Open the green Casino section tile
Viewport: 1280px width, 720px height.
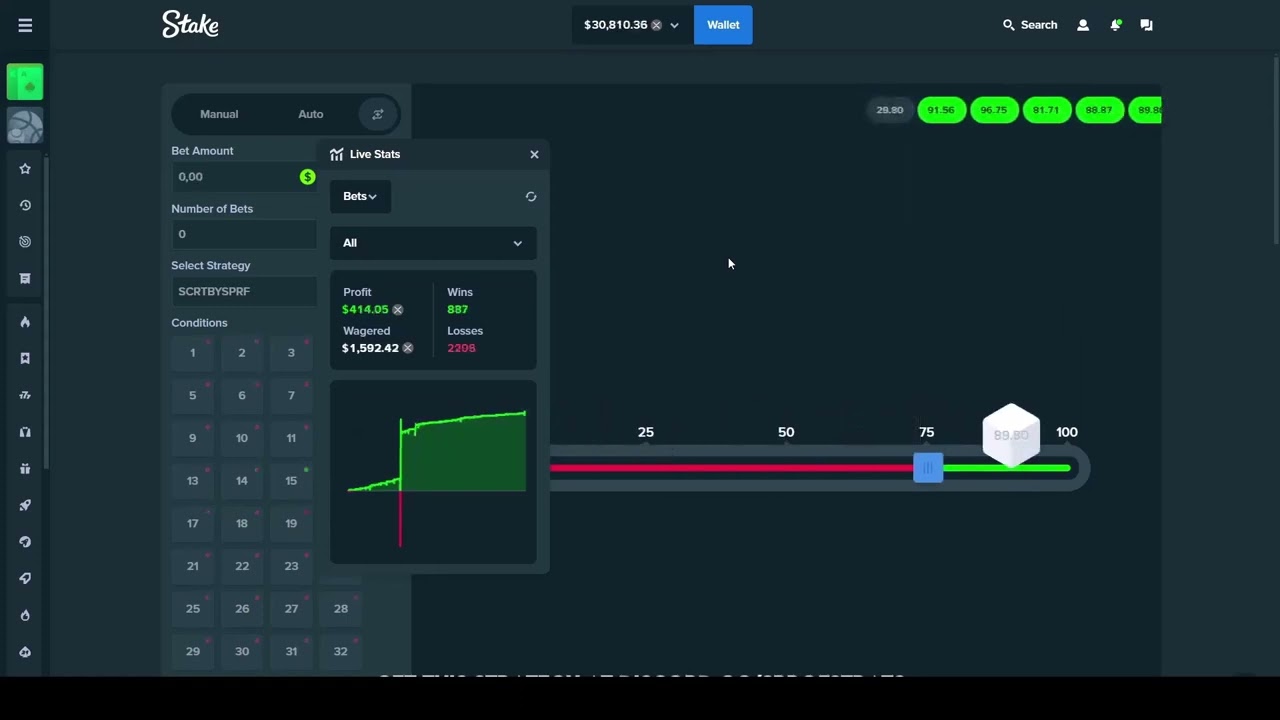point(25,82)
